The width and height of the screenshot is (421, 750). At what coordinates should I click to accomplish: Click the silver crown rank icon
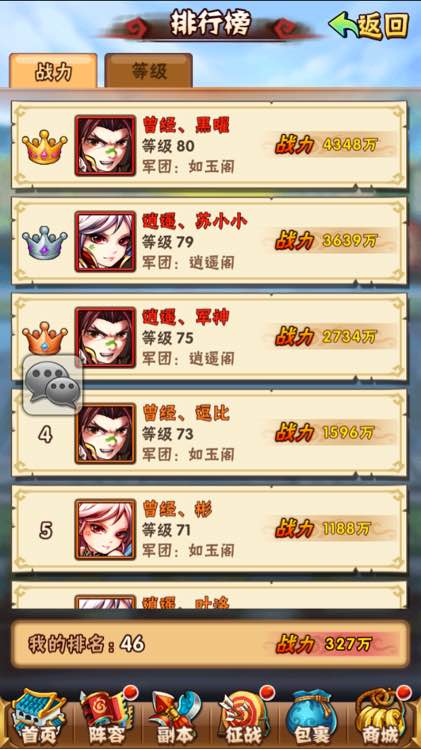44,243
